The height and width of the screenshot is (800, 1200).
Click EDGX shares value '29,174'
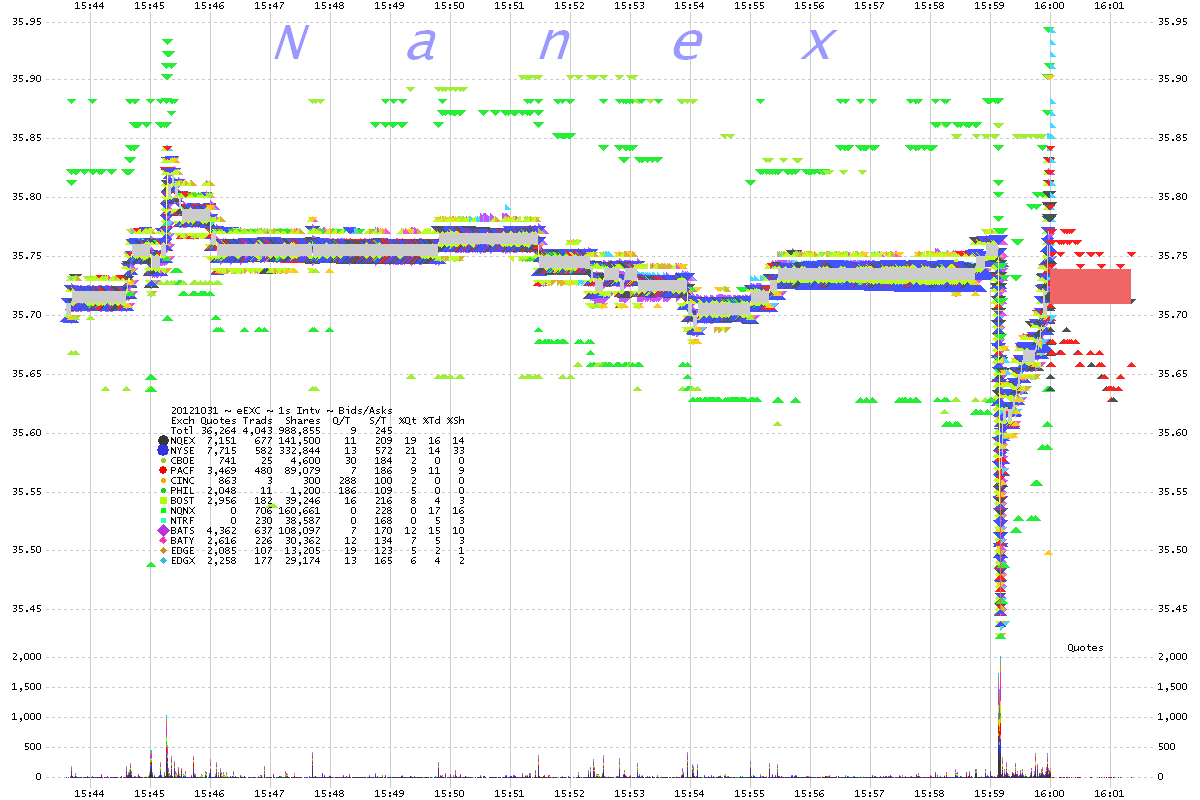[302, 560]
